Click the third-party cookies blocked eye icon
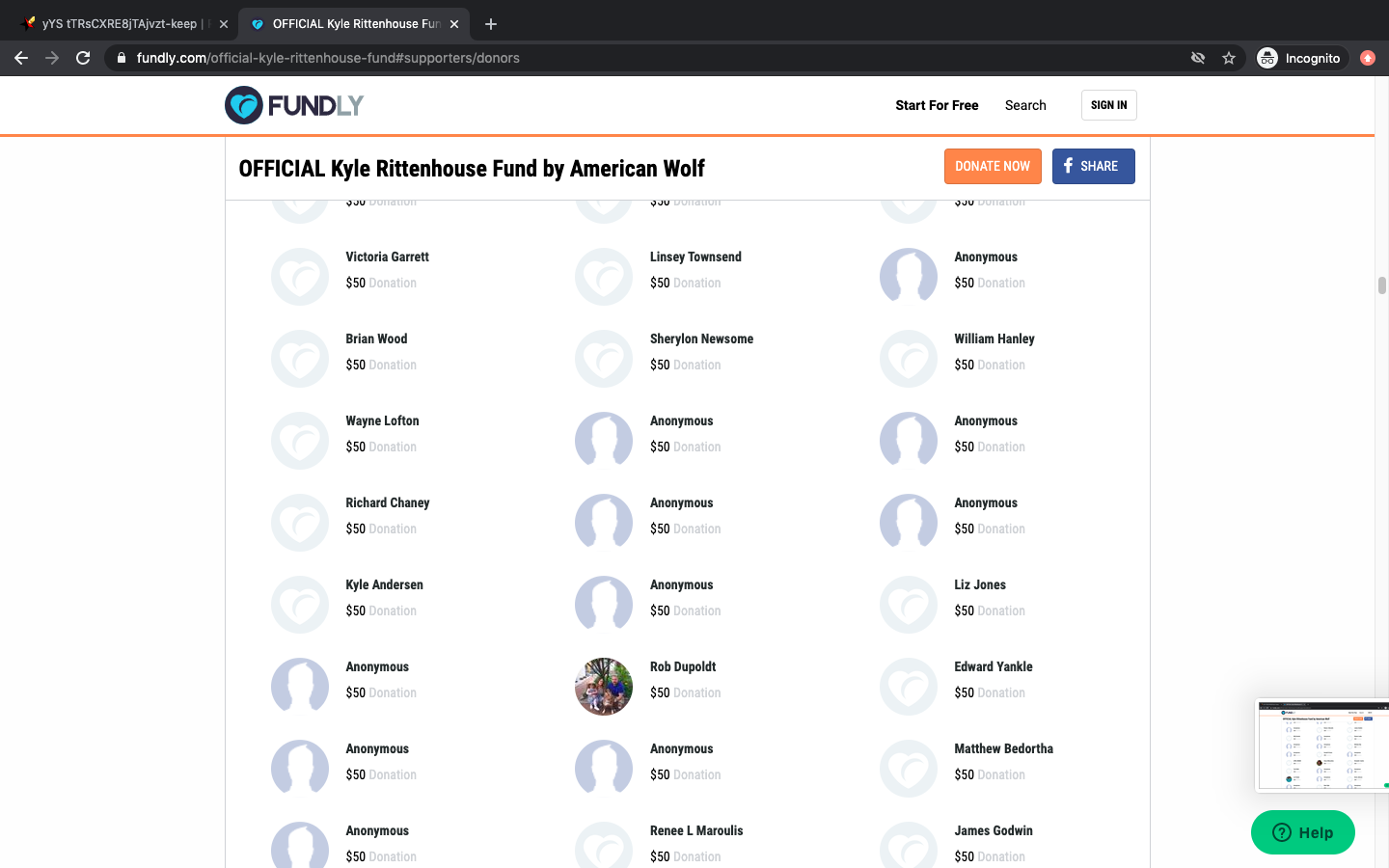 point(1198,58)
